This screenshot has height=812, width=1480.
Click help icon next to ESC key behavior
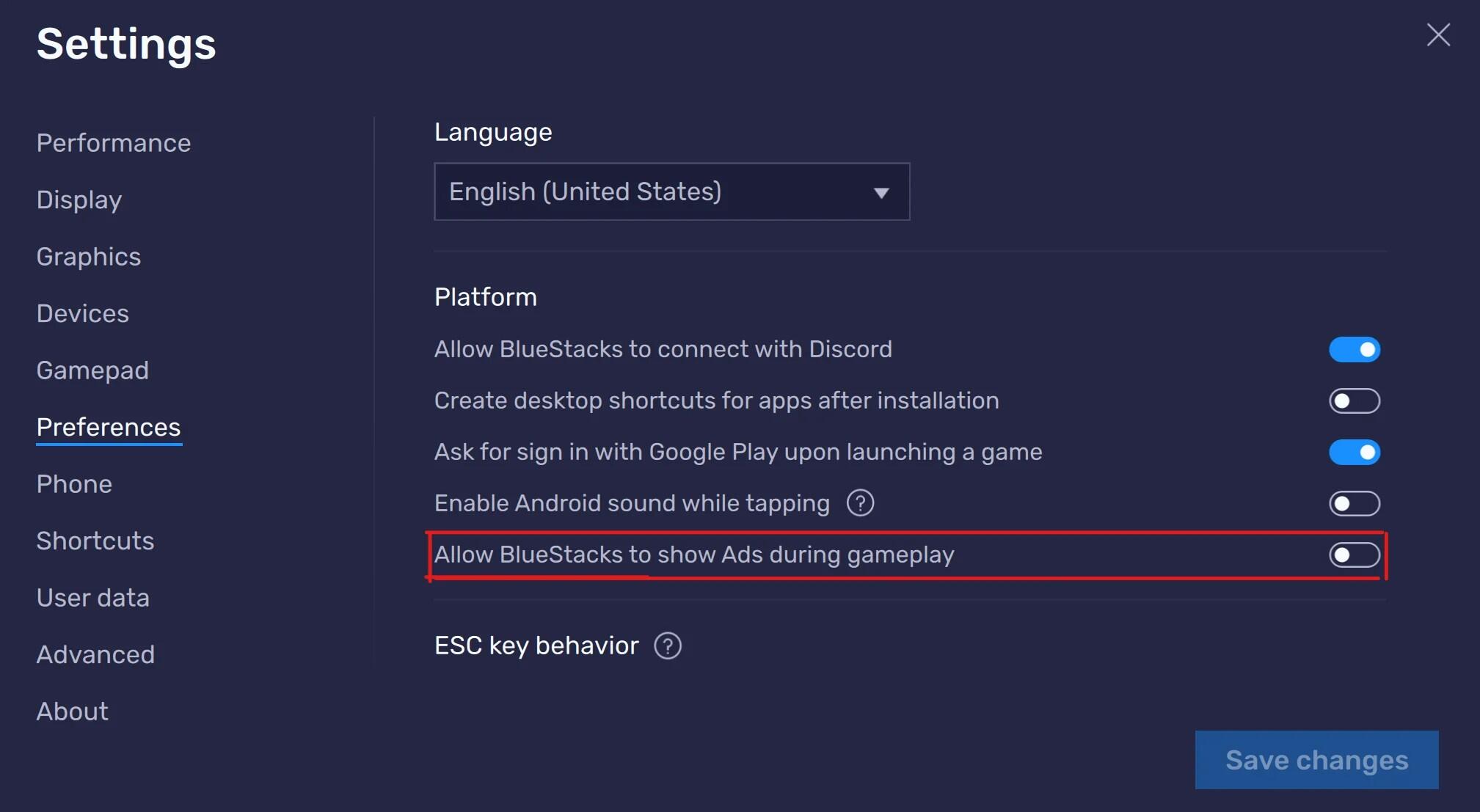pyautogui.click(x=668, y=646)
